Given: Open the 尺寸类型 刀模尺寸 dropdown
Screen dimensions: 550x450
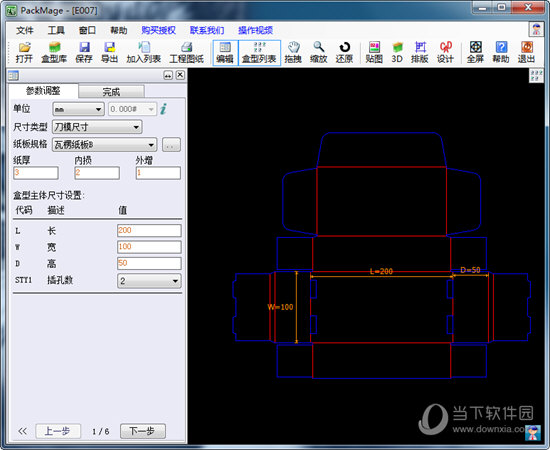Looking at the screenshot, I should click(97, 127).
